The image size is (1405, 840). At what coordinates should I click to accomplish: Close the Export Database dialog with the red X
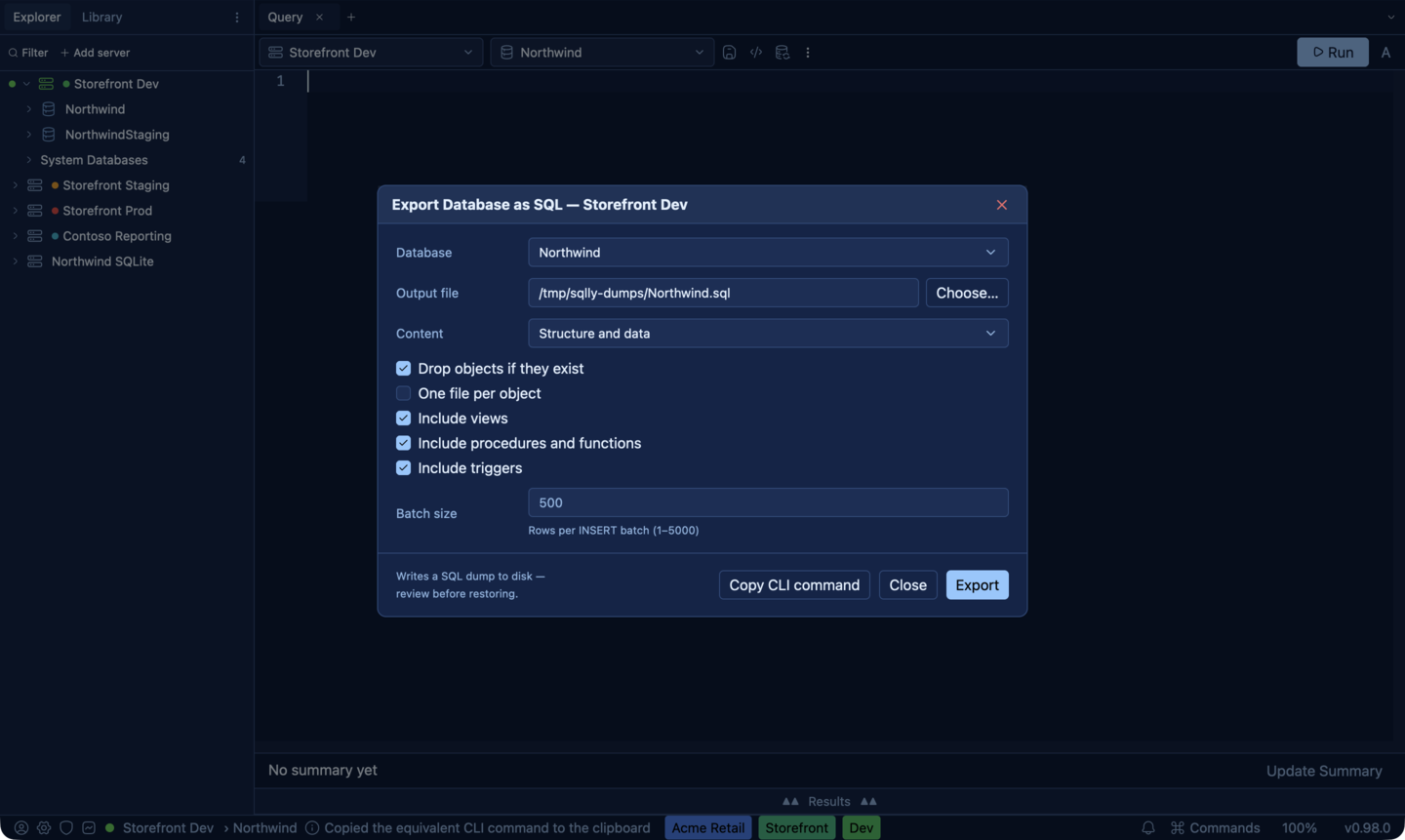(x=1002, y=205)
